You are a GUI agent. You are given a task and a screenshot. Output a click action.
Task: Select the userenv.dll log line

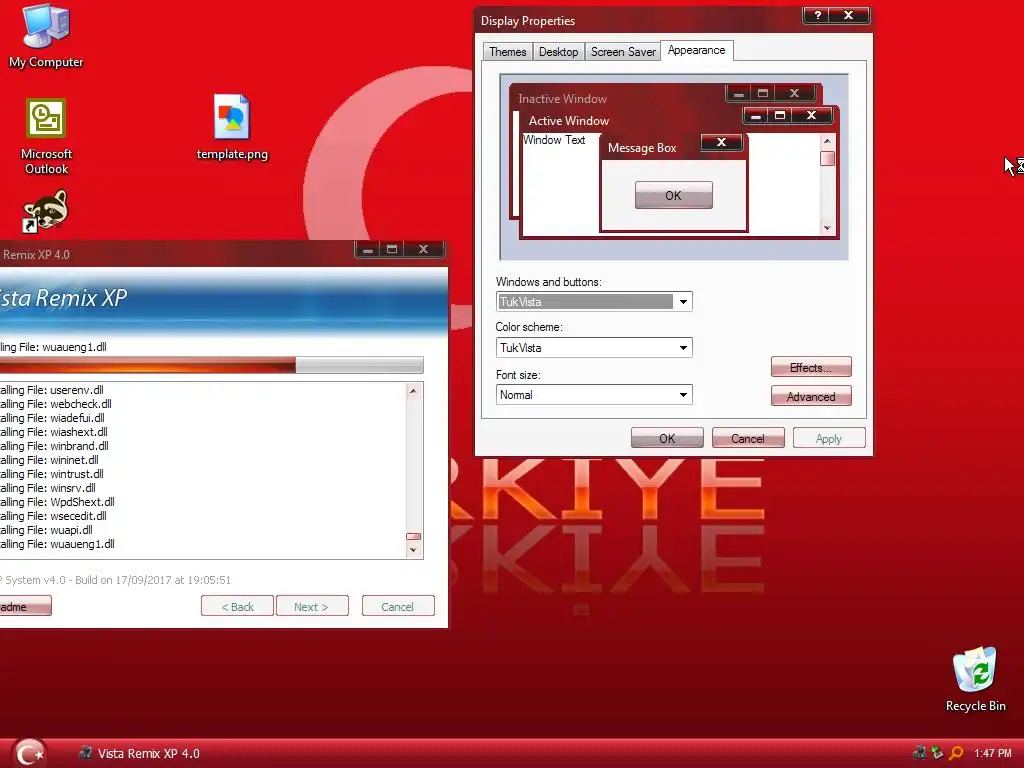(x=52, y=390)
